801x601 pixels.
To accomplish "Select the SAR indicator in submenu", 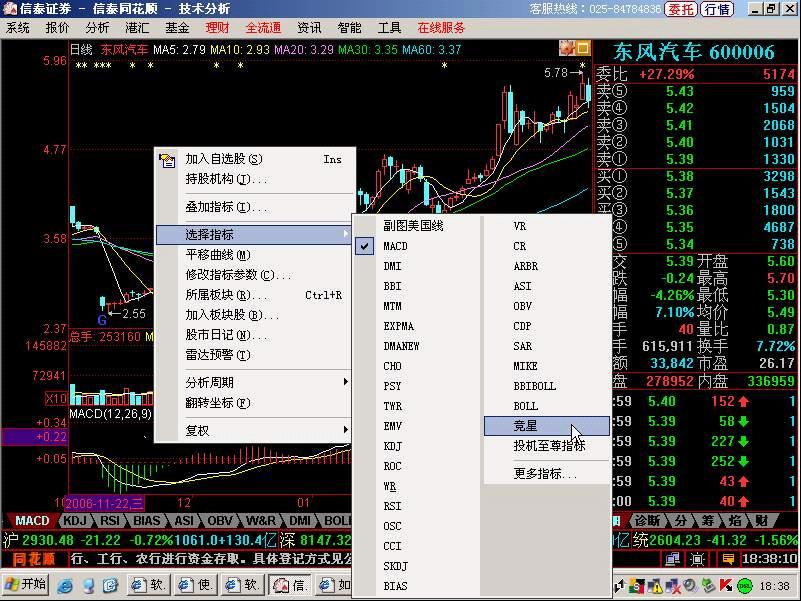I will (x=547, y=346).
